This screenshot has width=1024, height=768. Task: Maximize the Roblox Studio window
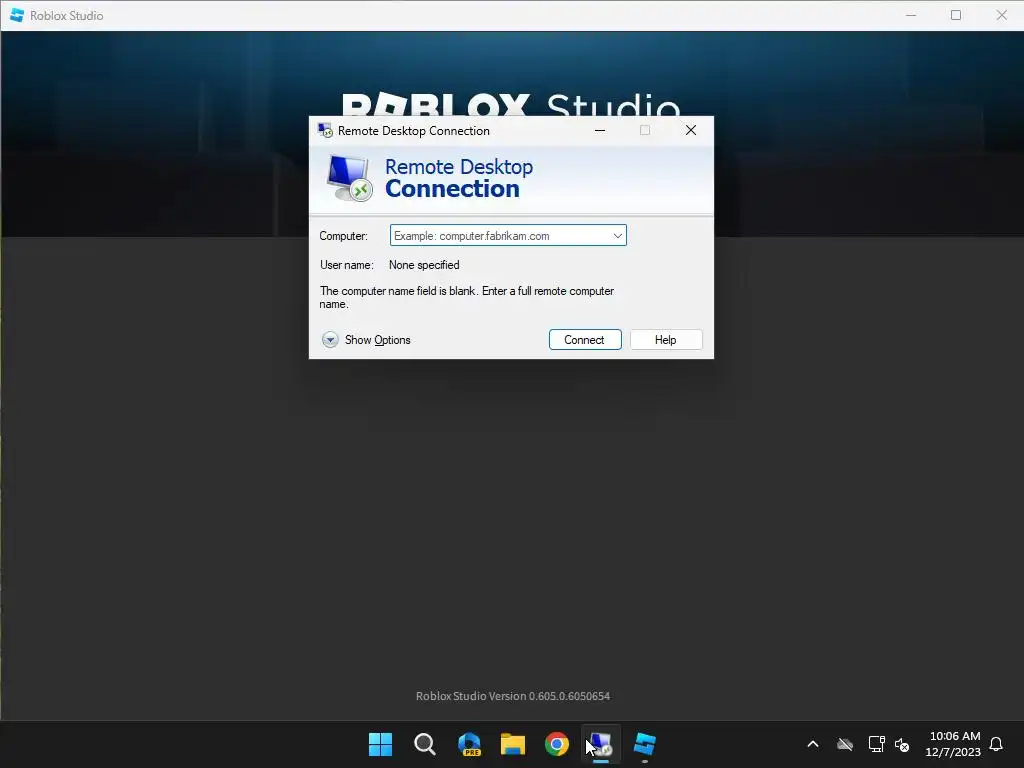[956, 15]
